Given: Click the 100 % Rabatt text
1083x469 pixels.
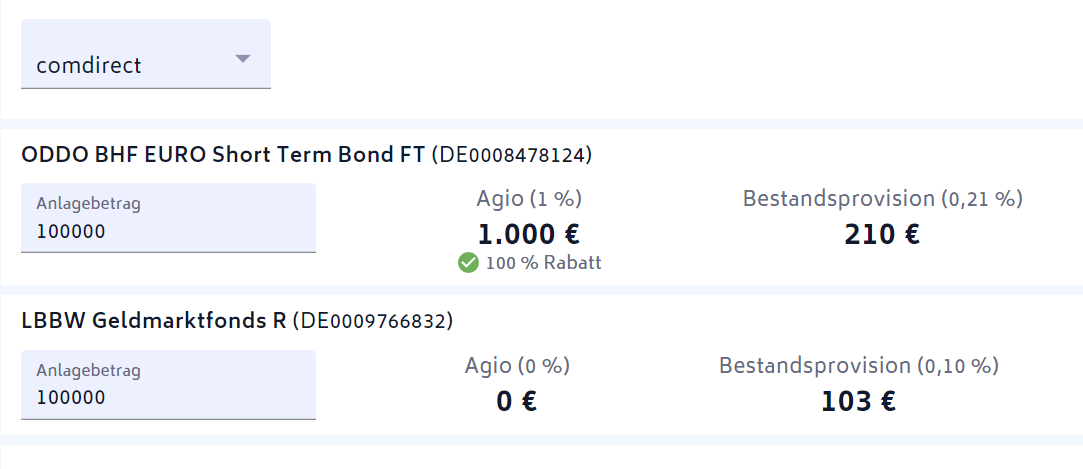Looking at the screenshot, I should pos(543,263).
